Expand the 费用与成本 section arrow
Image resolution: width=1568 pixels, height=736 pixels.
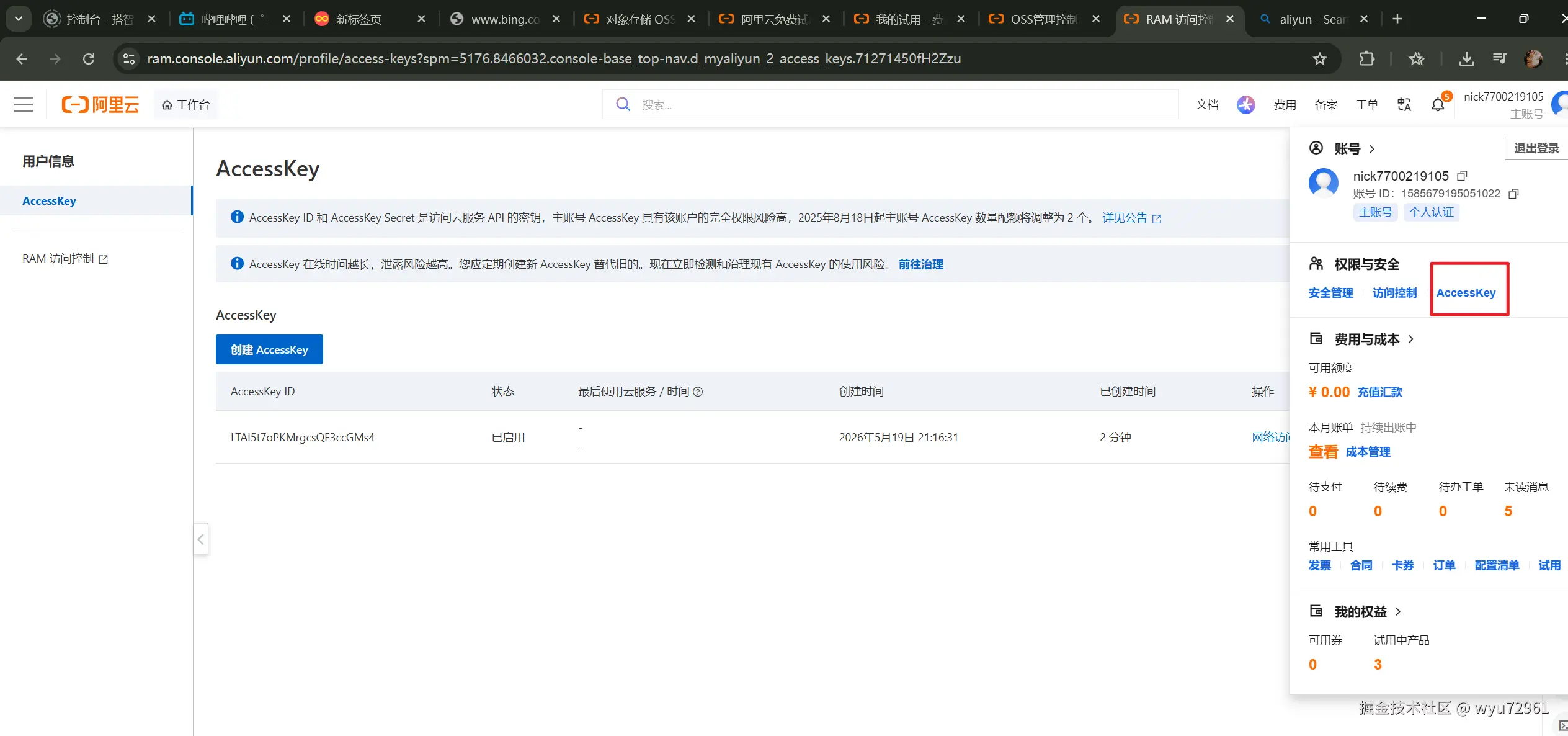[x=1411, y=339]
